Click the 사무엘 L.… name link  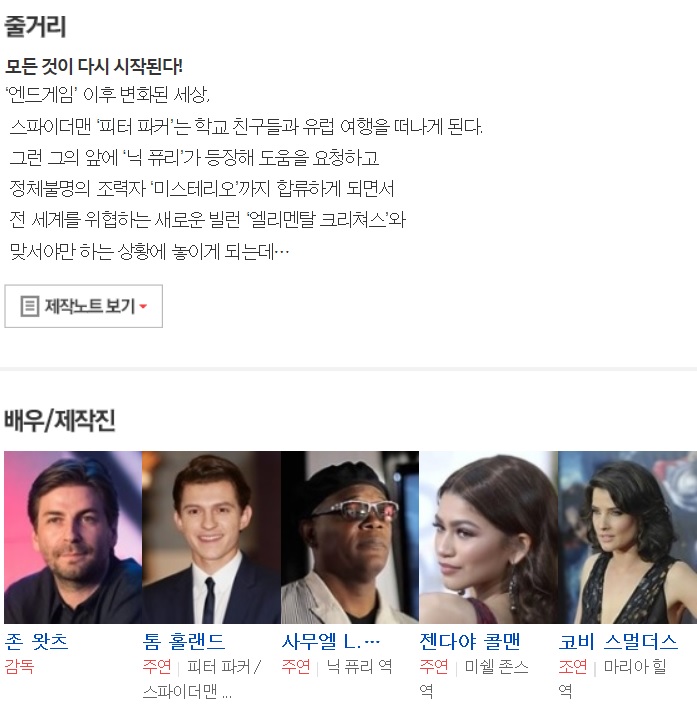click(331, 641)
